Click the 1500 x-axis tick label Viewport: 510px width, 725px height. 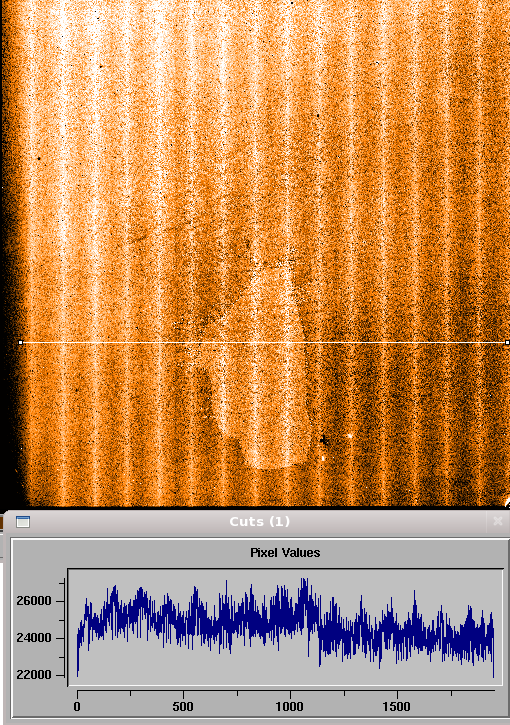[x=397, y=707]
